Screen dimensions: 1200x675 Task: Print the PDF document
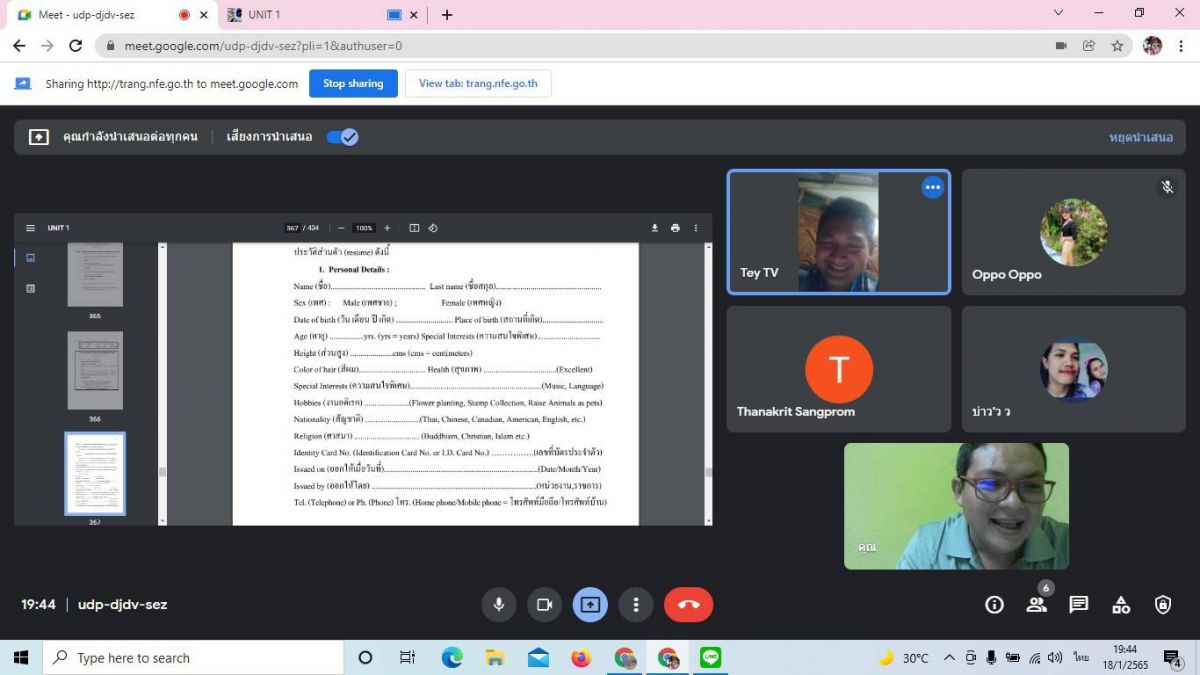click(675, 228)
